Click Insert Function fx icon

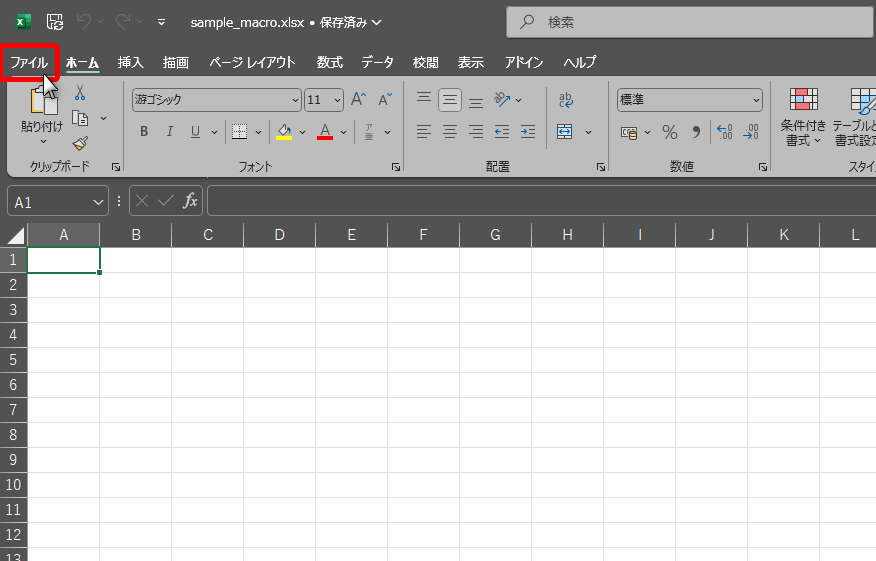click(x=190, y=201)
